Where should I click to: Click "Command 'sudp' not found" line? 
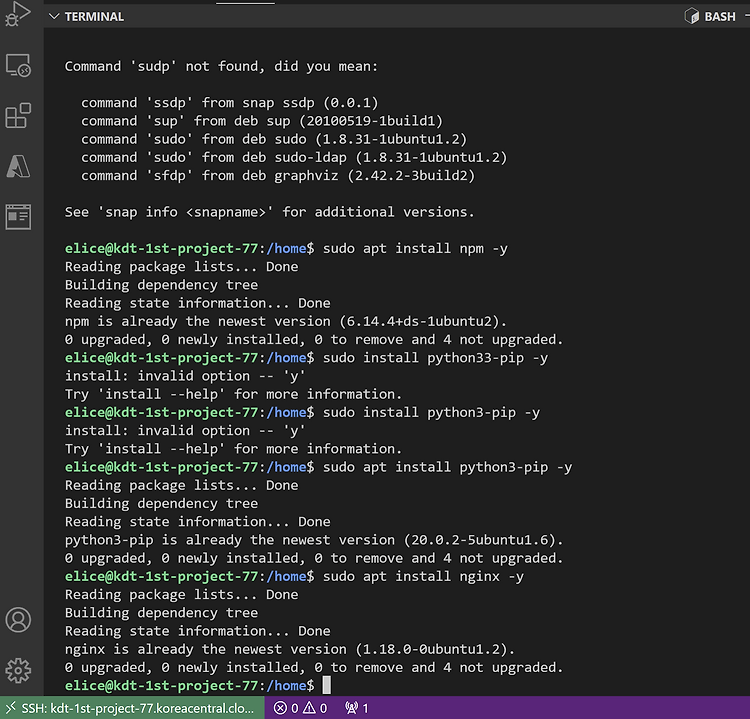(221, 66)
